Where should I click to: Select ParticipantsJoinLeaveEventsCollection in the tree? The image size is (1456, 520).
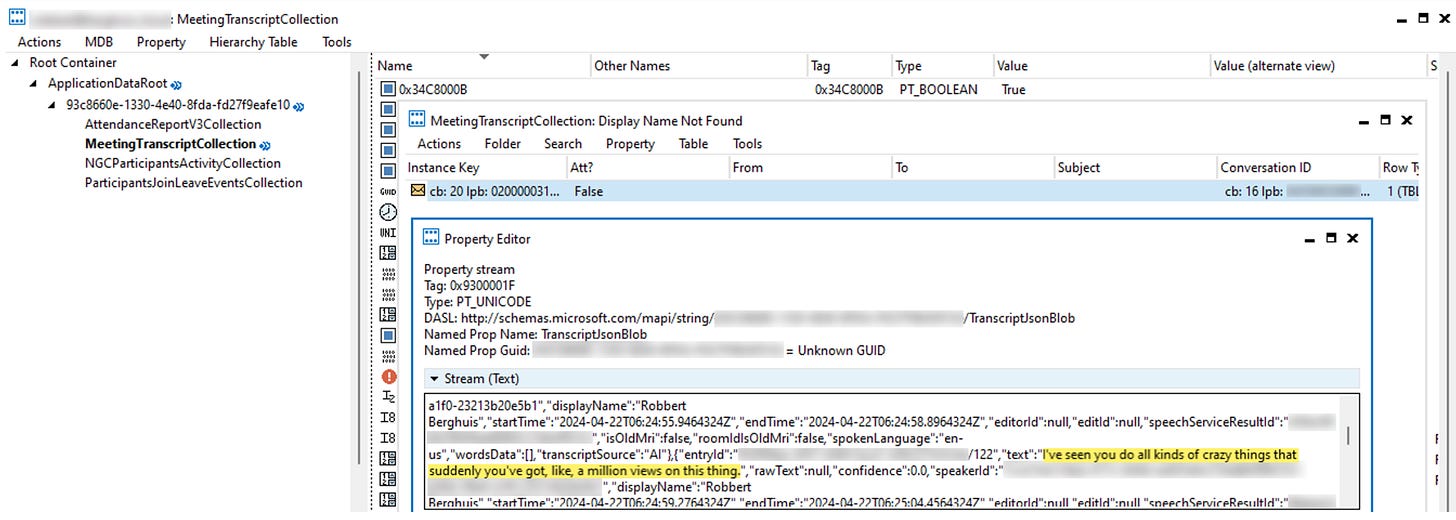pyautogui.click(x=193, y=183)
